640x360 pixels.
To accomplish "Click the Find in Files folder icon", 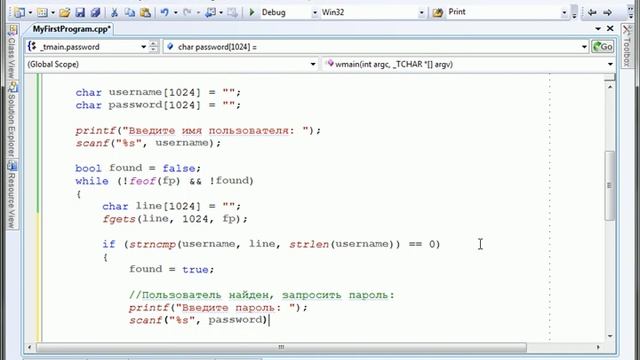I will click(x=438, y=13).
